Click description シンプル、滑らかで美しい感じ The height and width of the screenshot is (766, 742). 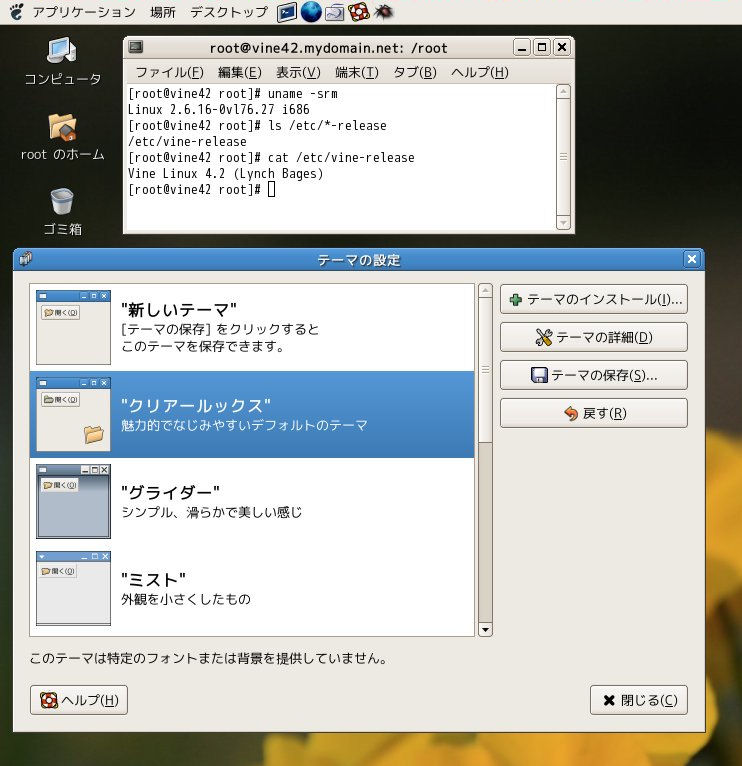[212, 512]
